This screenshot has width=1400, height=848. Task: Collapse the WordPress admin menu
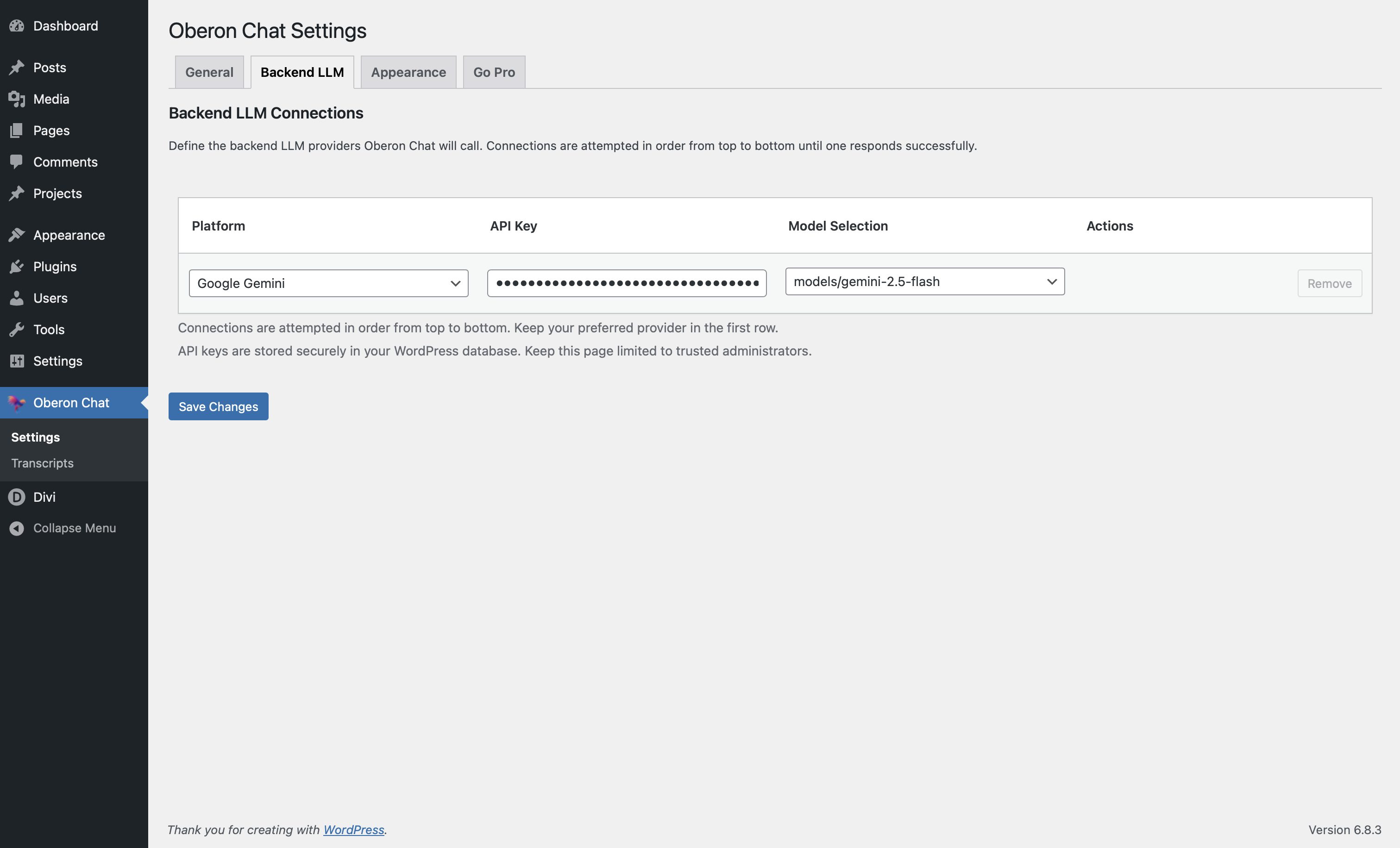(16, 528)
